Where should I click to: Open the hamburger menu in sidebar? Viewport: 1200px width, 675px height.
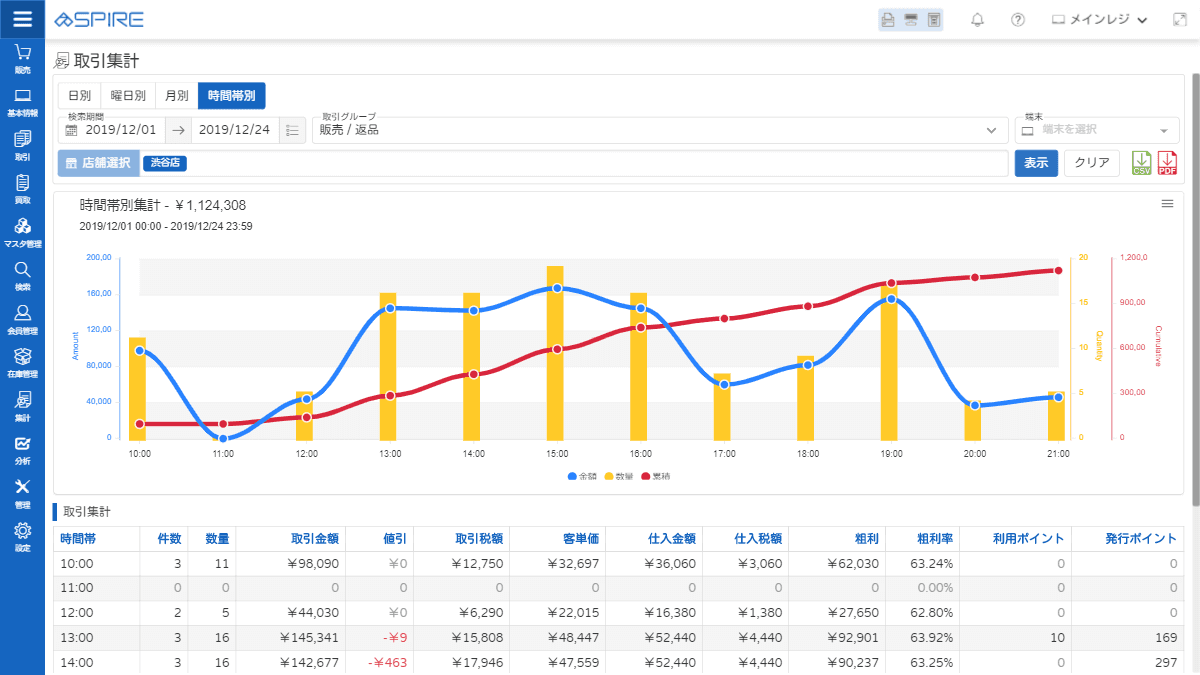coord(22,19)
